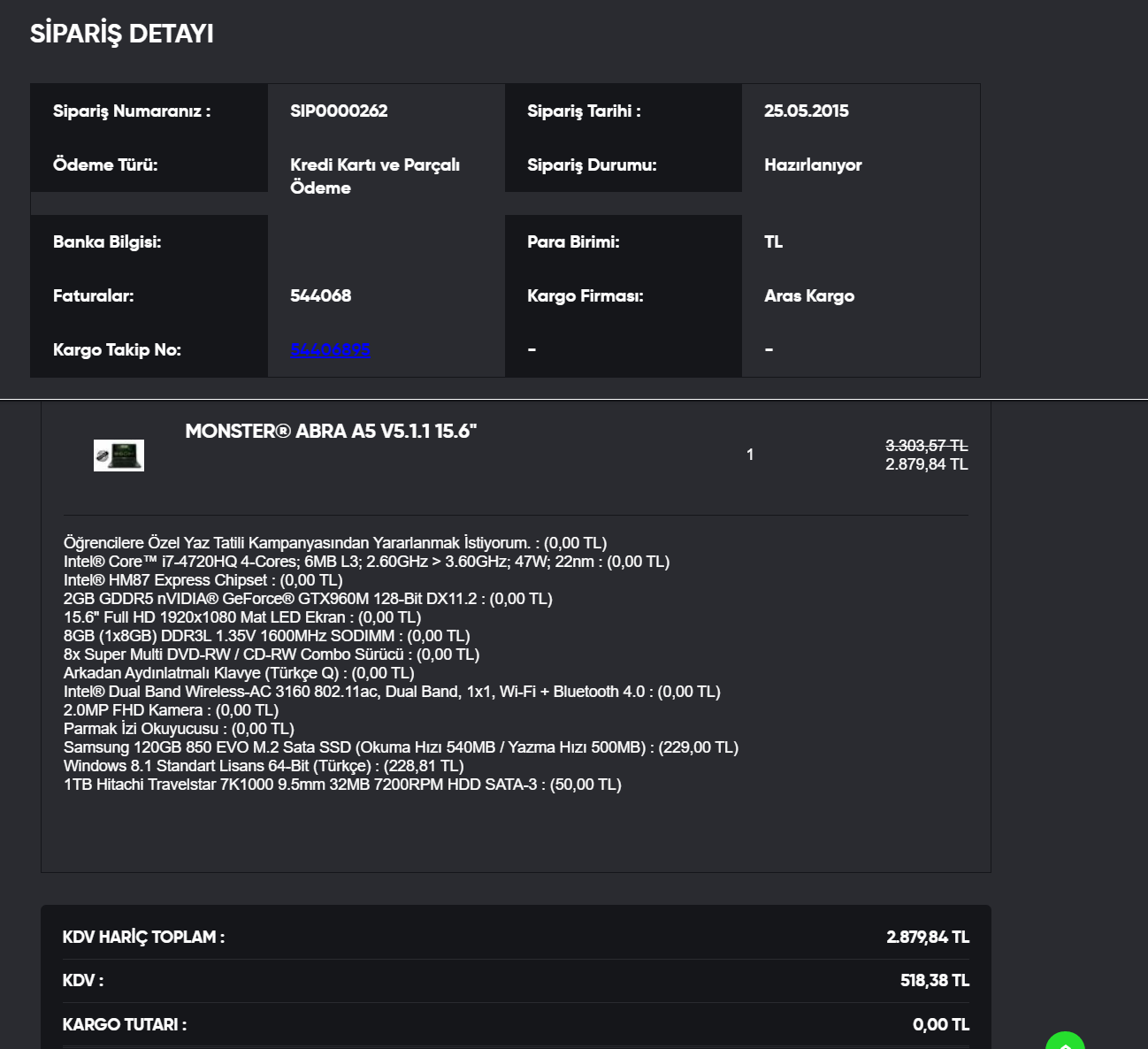Click the Monster Abra A5 product thumbnail
The image size is (1148, 1049).
pos(119,456)
